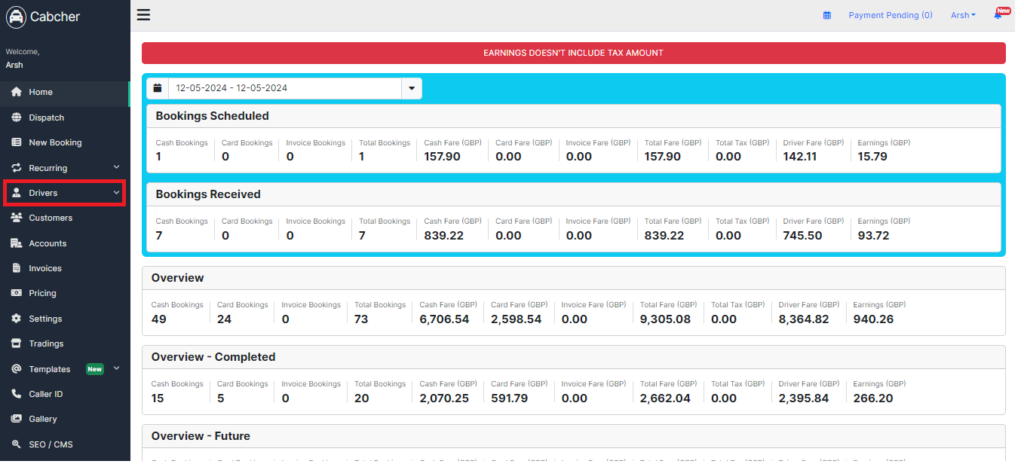Screen dimensions: 1024x464
Task: Click the Templates at-sign icon
Action: (17, 369)
